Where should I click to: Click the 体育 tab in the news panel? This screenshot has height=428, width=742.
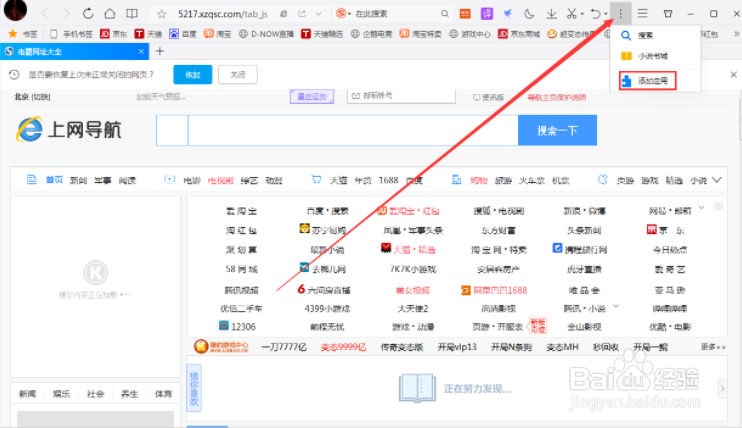point(163,394)
